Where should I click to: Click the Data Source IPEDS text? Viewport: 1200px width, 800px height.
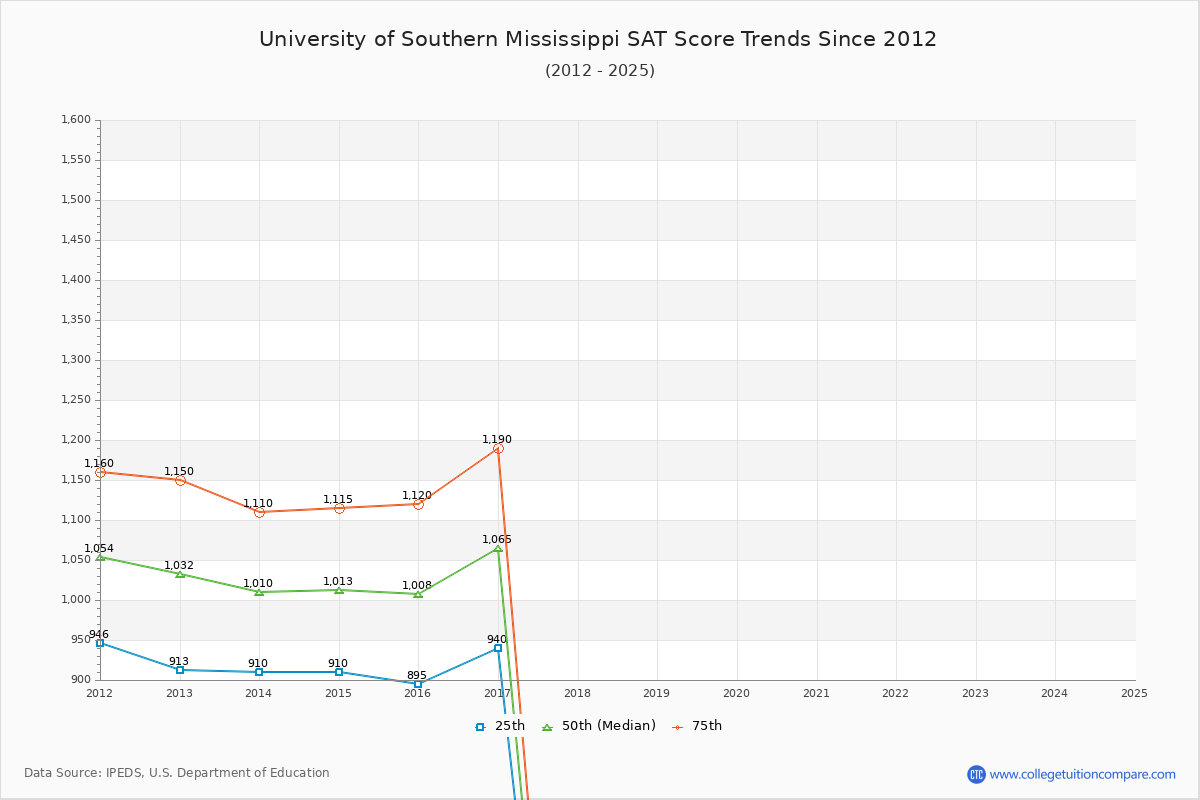coord(177,773)
